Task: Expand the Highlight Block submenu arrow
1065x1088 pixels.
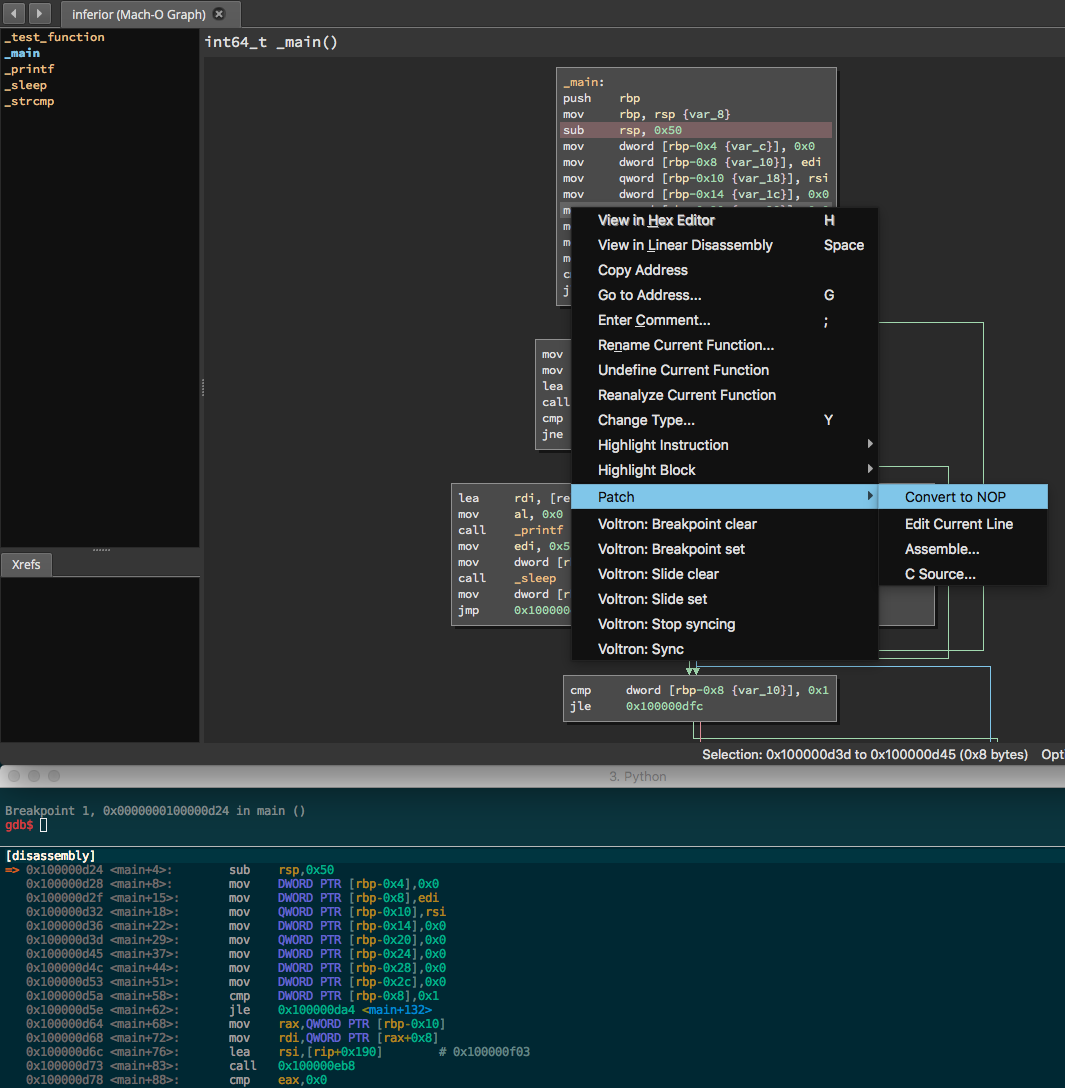Action: (870, 470)
